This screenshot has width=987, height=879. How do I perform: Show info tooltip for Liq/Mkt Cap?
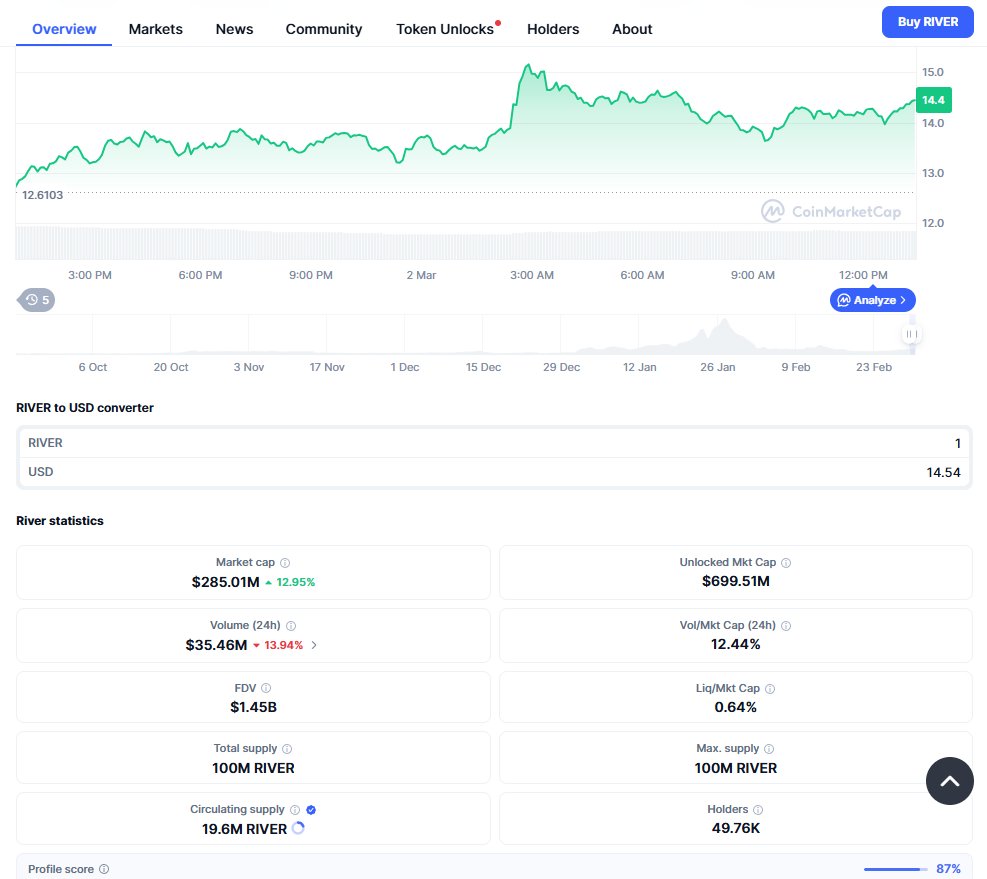pyautogui.click(x=770, y=689)
